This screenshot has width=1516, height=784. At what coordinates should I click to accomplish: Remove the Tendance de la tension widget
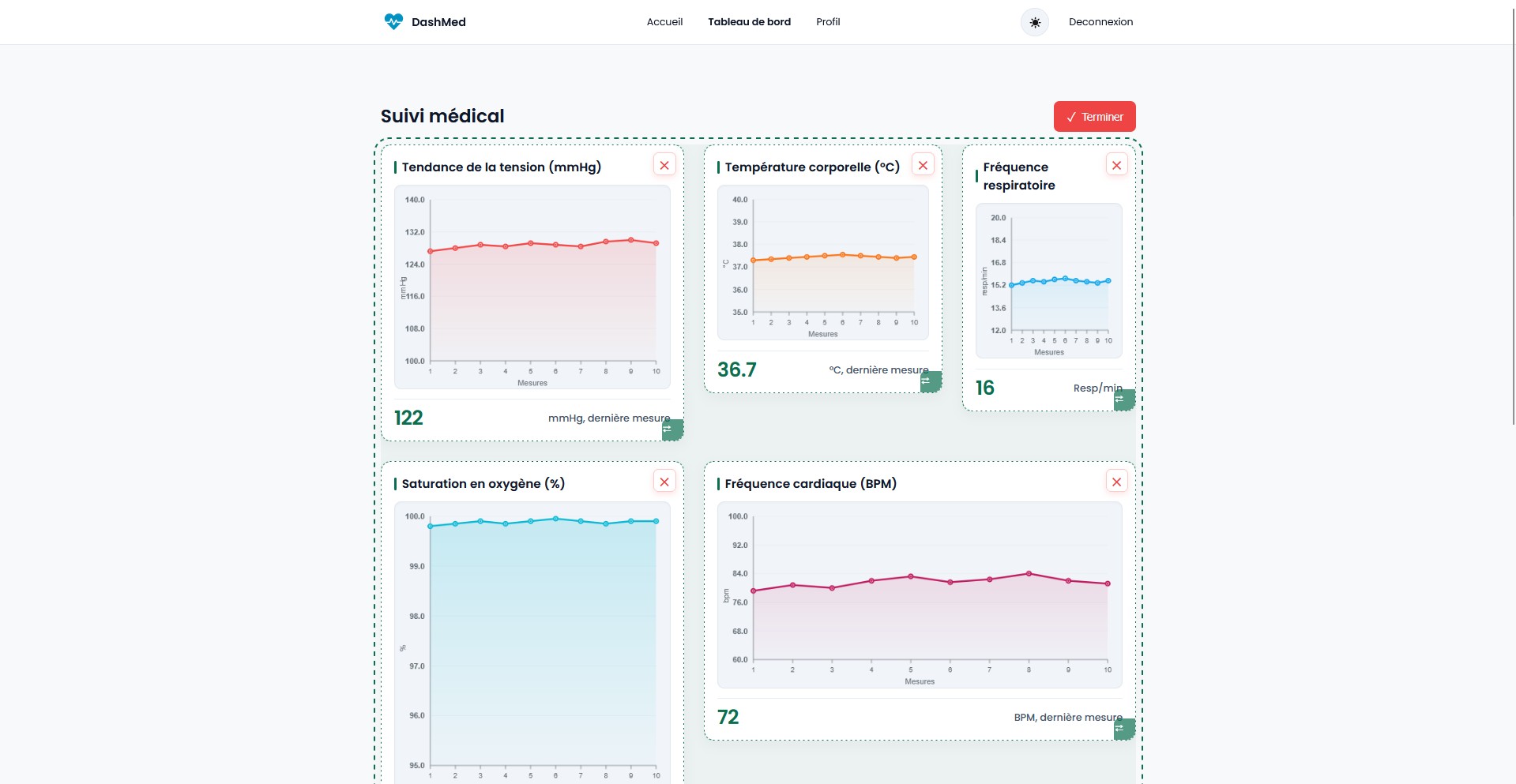664,165
